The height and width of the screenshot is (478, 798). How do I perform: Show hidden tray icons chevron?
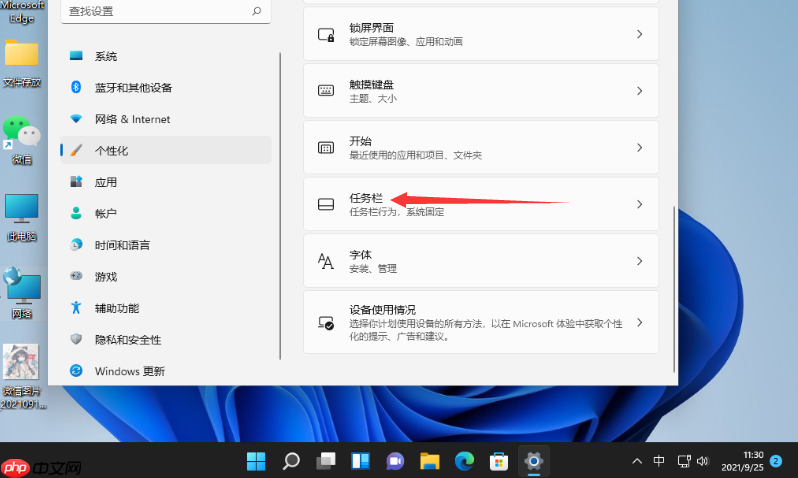coord(637,461)
